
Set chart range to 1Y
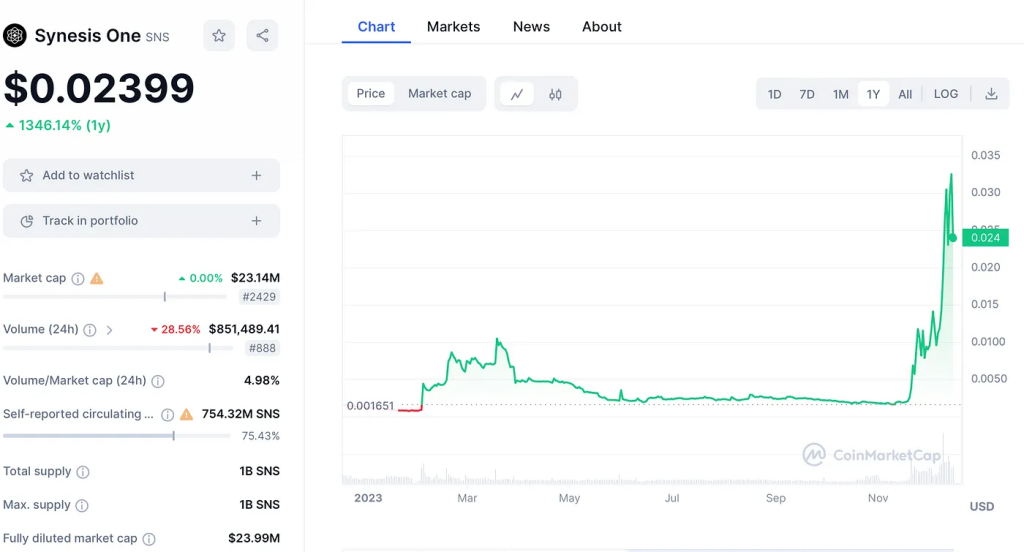pyautogui.click(x=873, y=94)
